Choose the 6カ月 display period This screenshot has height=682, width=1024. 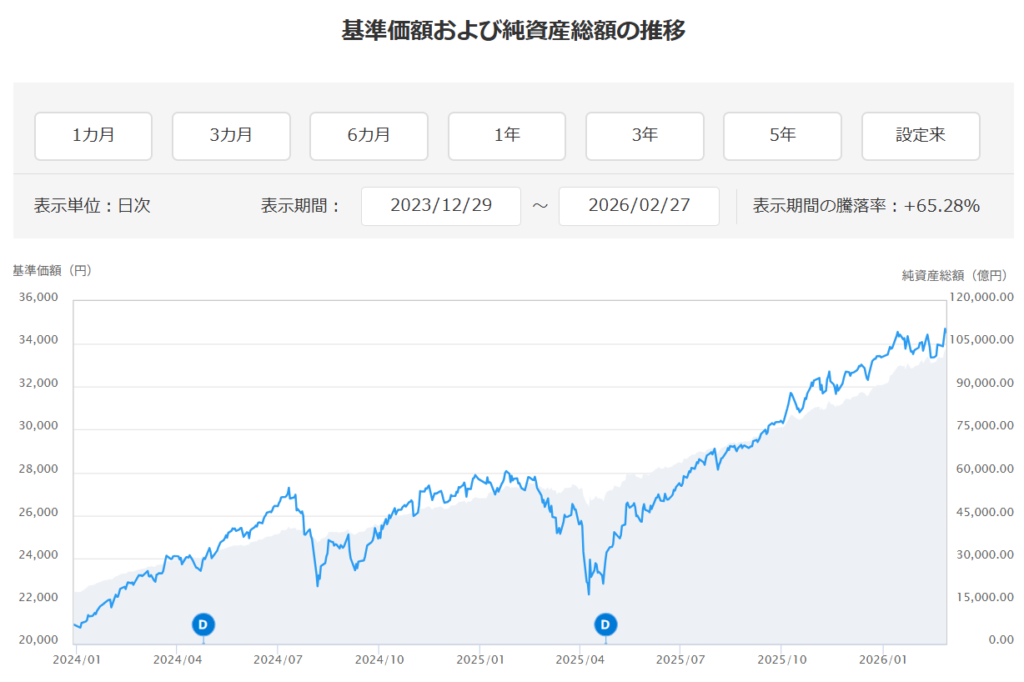tap(369, 136)
